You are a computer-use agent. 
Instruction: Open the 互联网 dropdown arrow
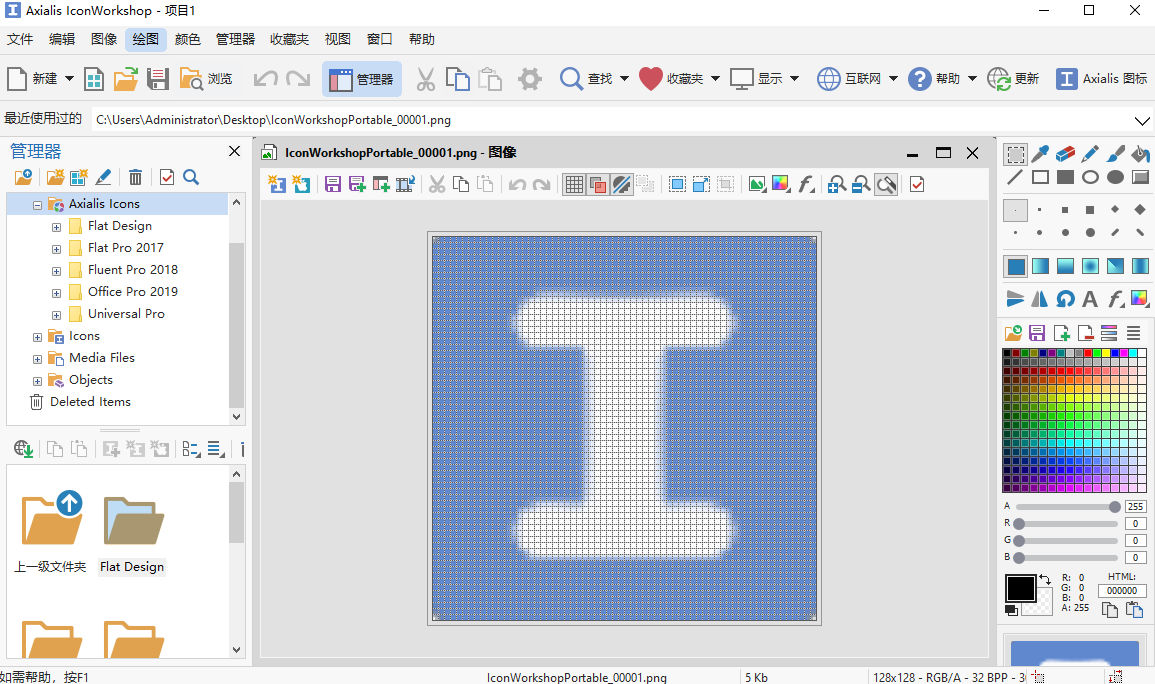coord(894,79)
